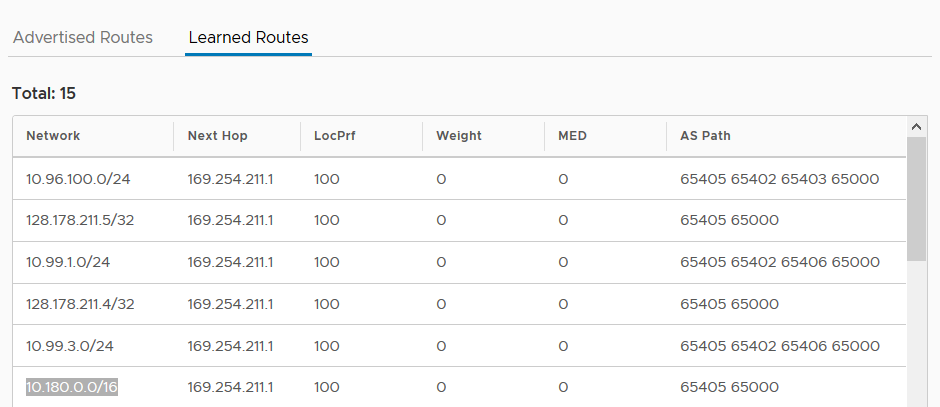Select the 128.178.211.5/32 network cell
Viewport: 940px width, 407px height.
pos(80,220)
